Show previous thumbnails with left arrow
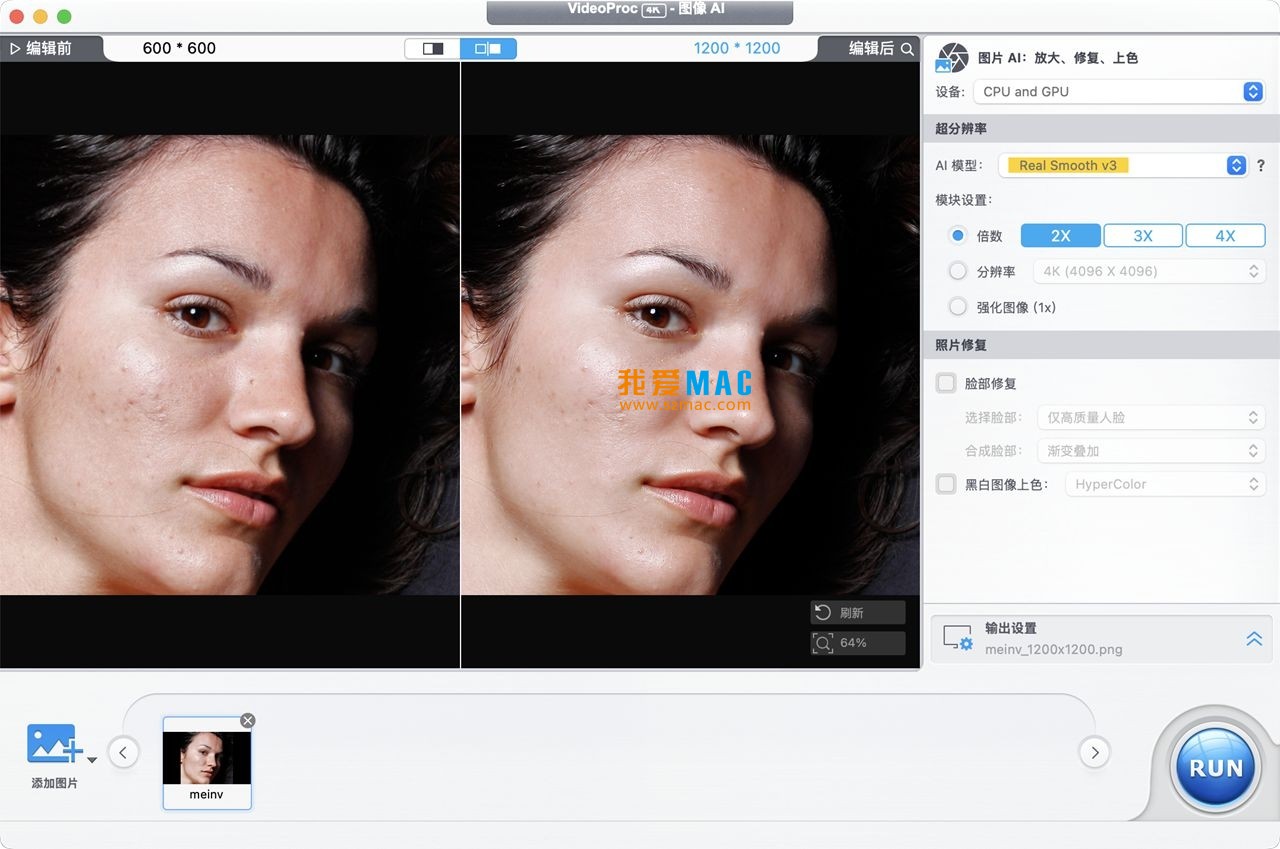The width and height of the screenshot is (1280, 849). pyautogui.click(x=123, y=752)
